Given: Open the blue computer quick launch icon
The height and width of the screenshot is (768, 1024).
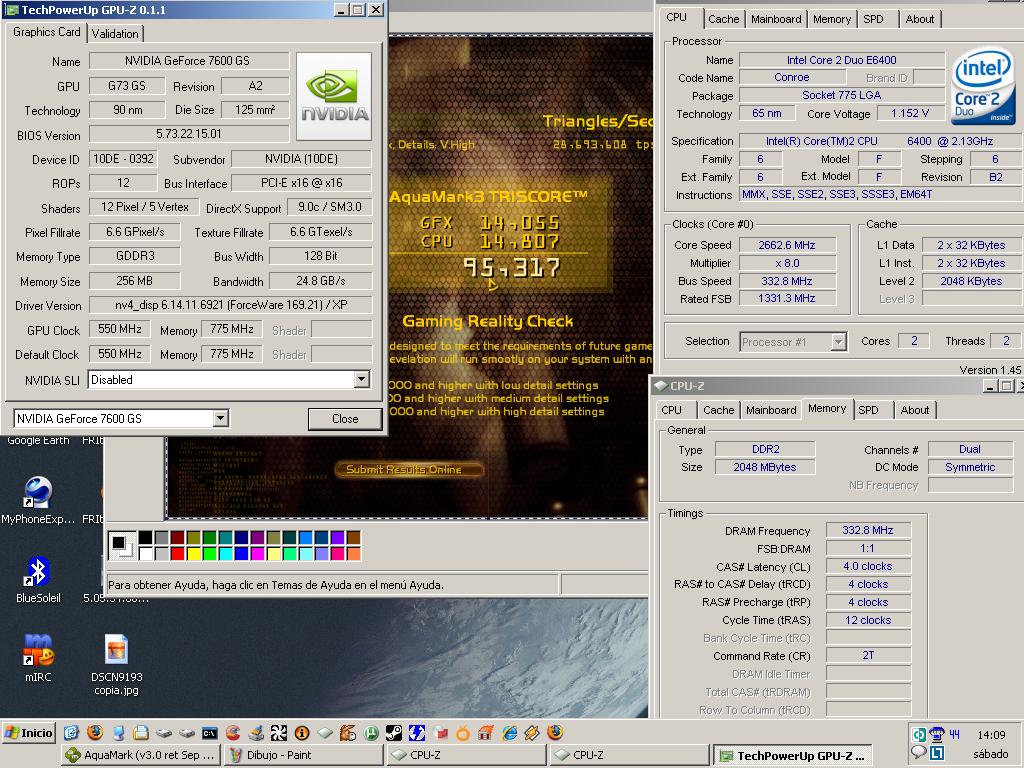Looking at the screenshot, I should (x=118, y=733).
